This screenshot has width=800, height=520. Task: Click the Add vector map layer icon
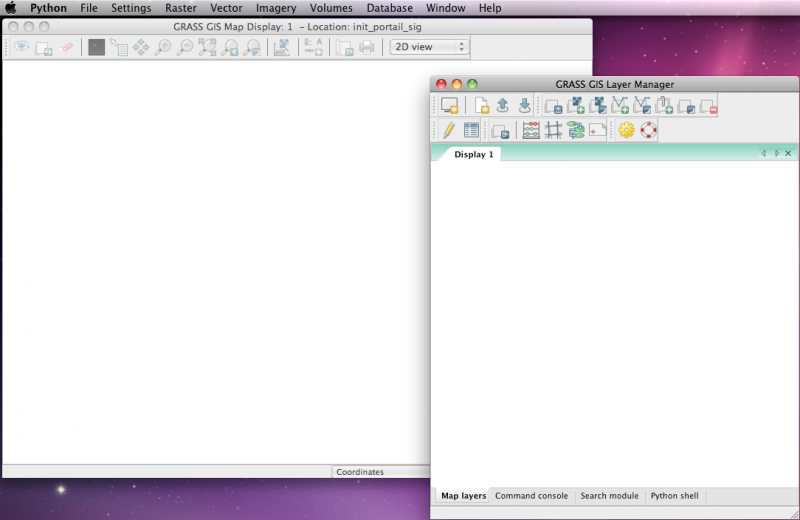[620, 106]
